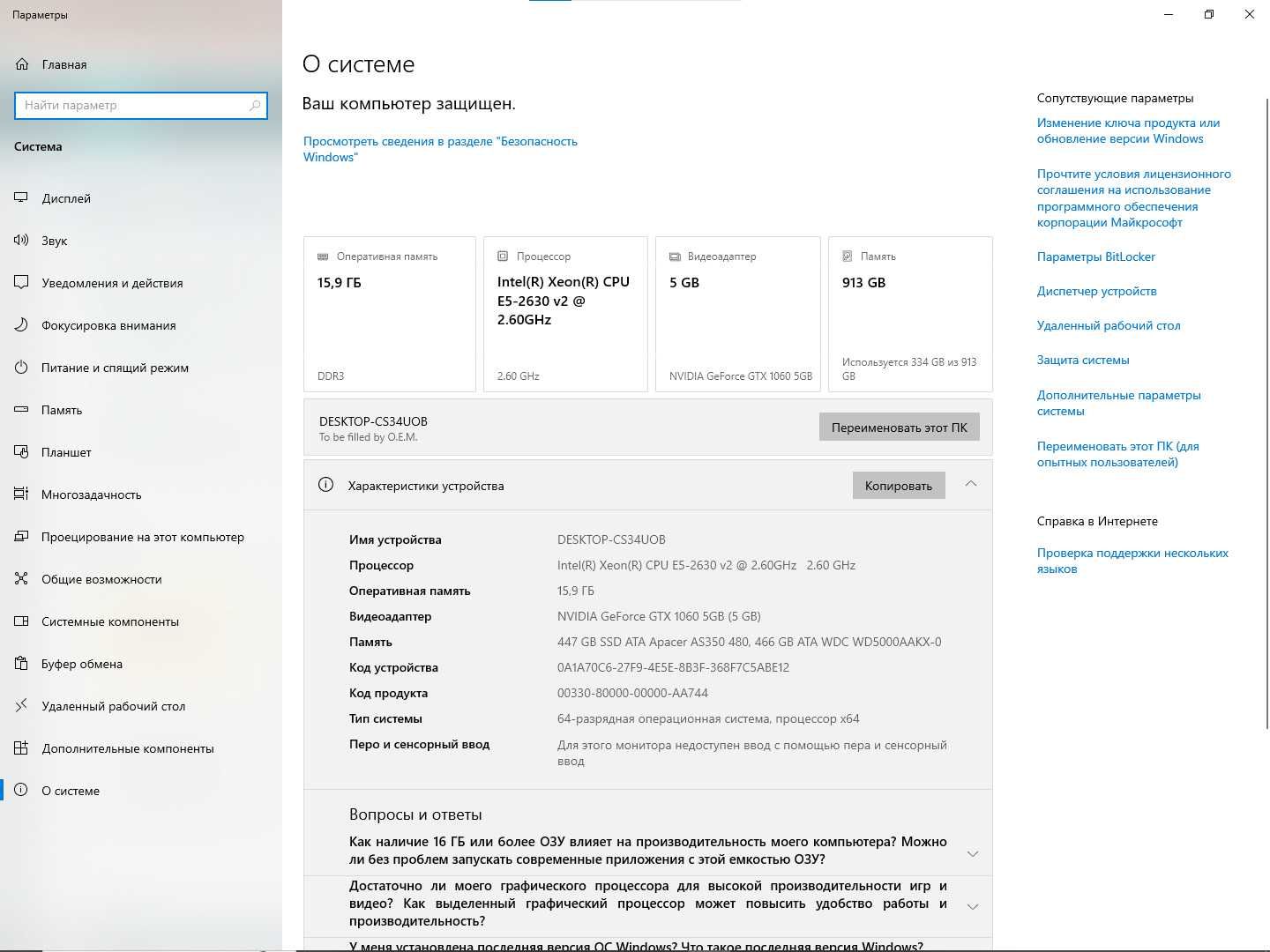Open Проверка поддержки нескольких языков link

click(1132, 561)
